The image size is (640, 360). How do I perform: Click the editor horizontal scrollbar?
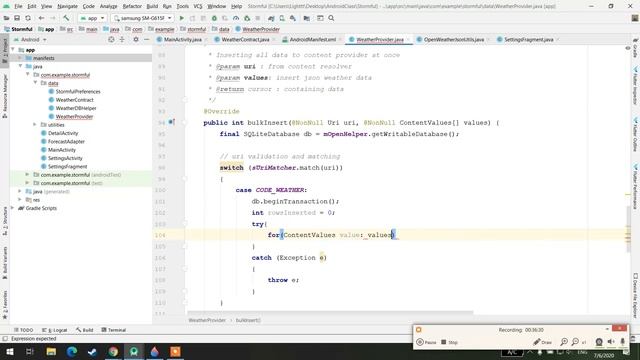coord(331,313)
